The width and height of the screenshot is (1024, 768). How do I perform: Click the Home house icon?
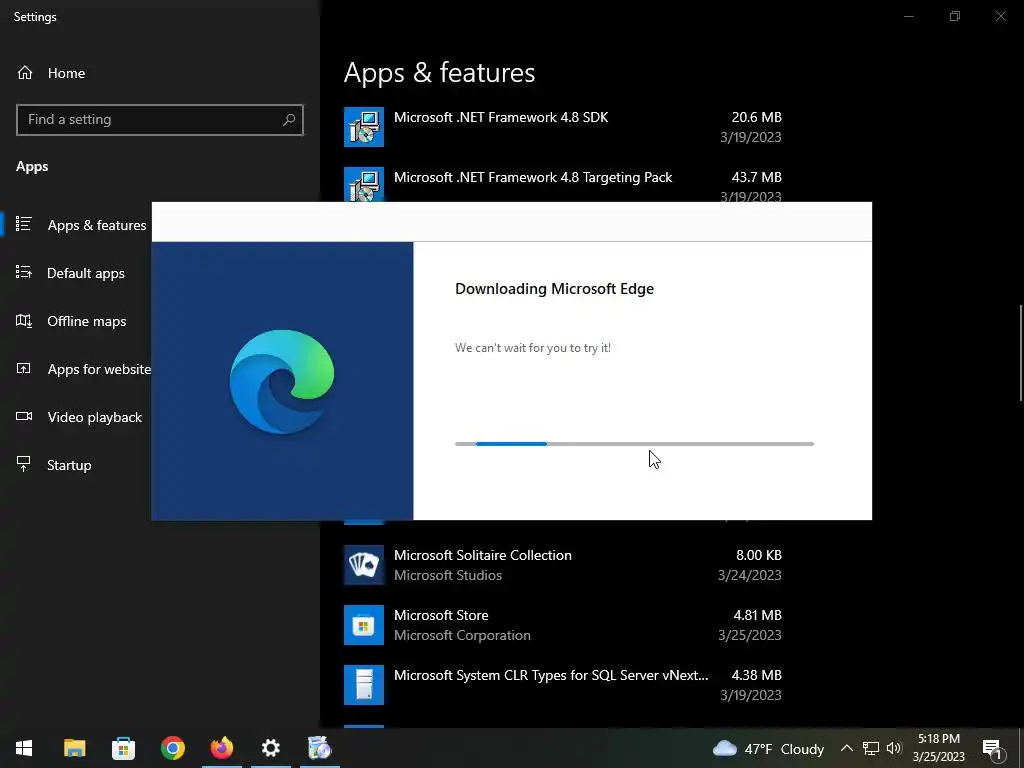click(x=25, y=72)
